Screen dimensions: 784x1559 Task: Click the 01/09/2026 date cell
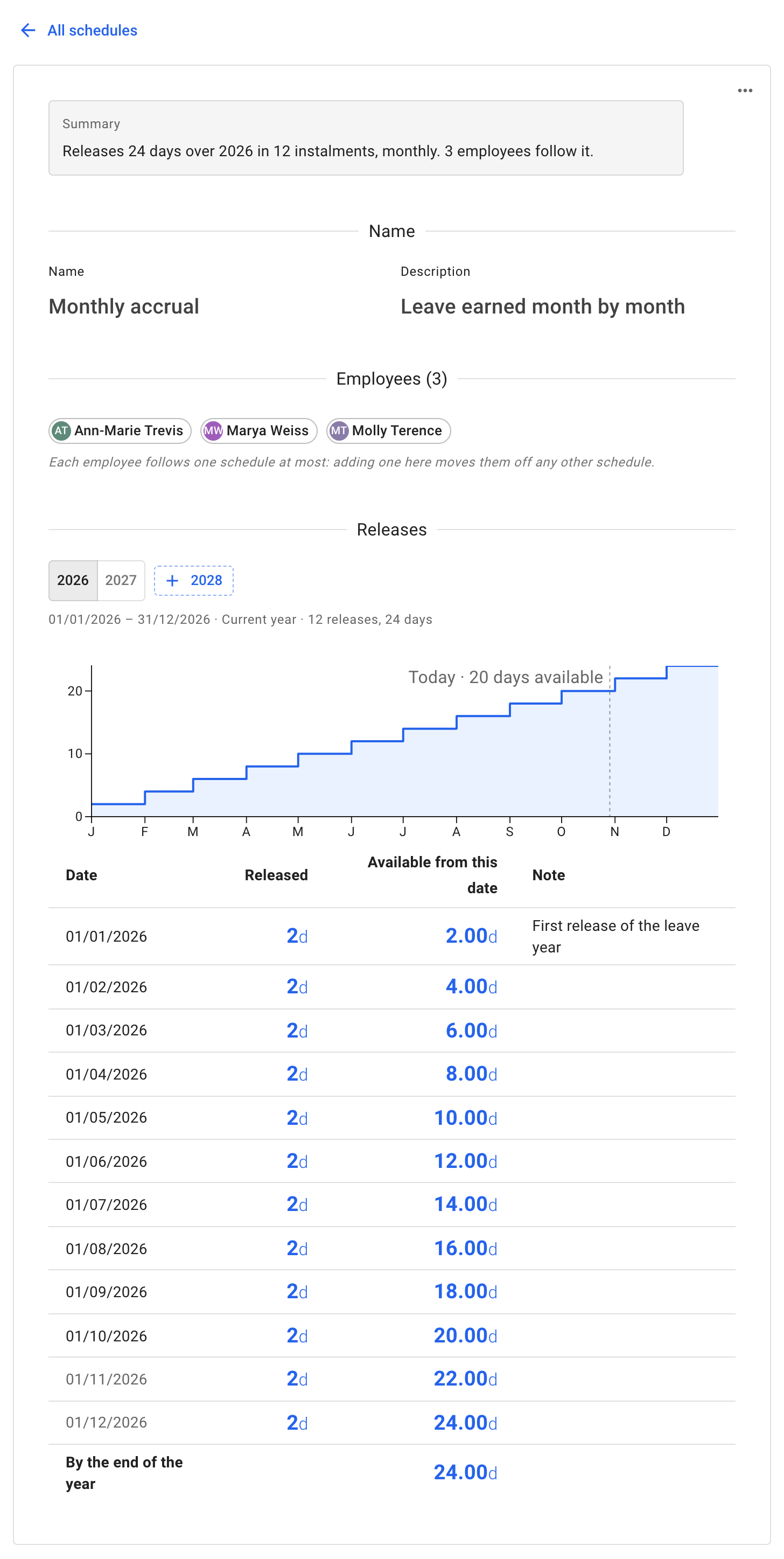(107, 1292)
